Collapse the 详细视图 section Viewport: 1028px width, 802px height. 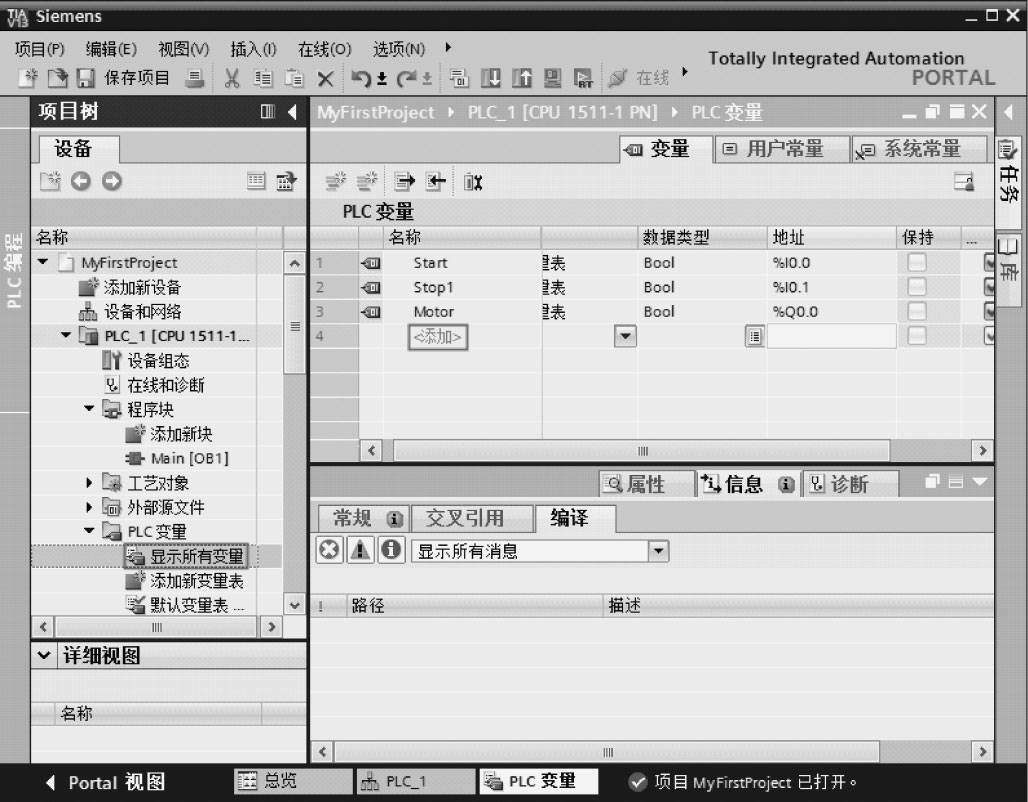point(44,655)
